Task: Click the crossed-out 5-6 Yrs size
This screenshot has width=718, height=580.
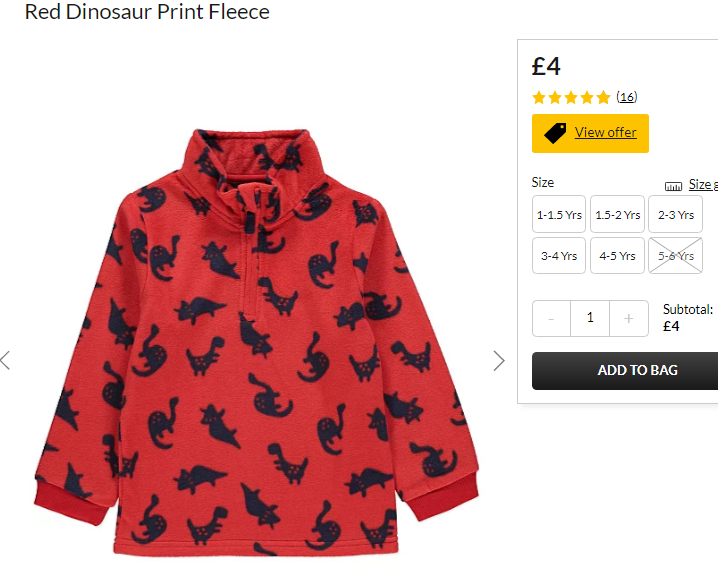Action: [675, 255]
